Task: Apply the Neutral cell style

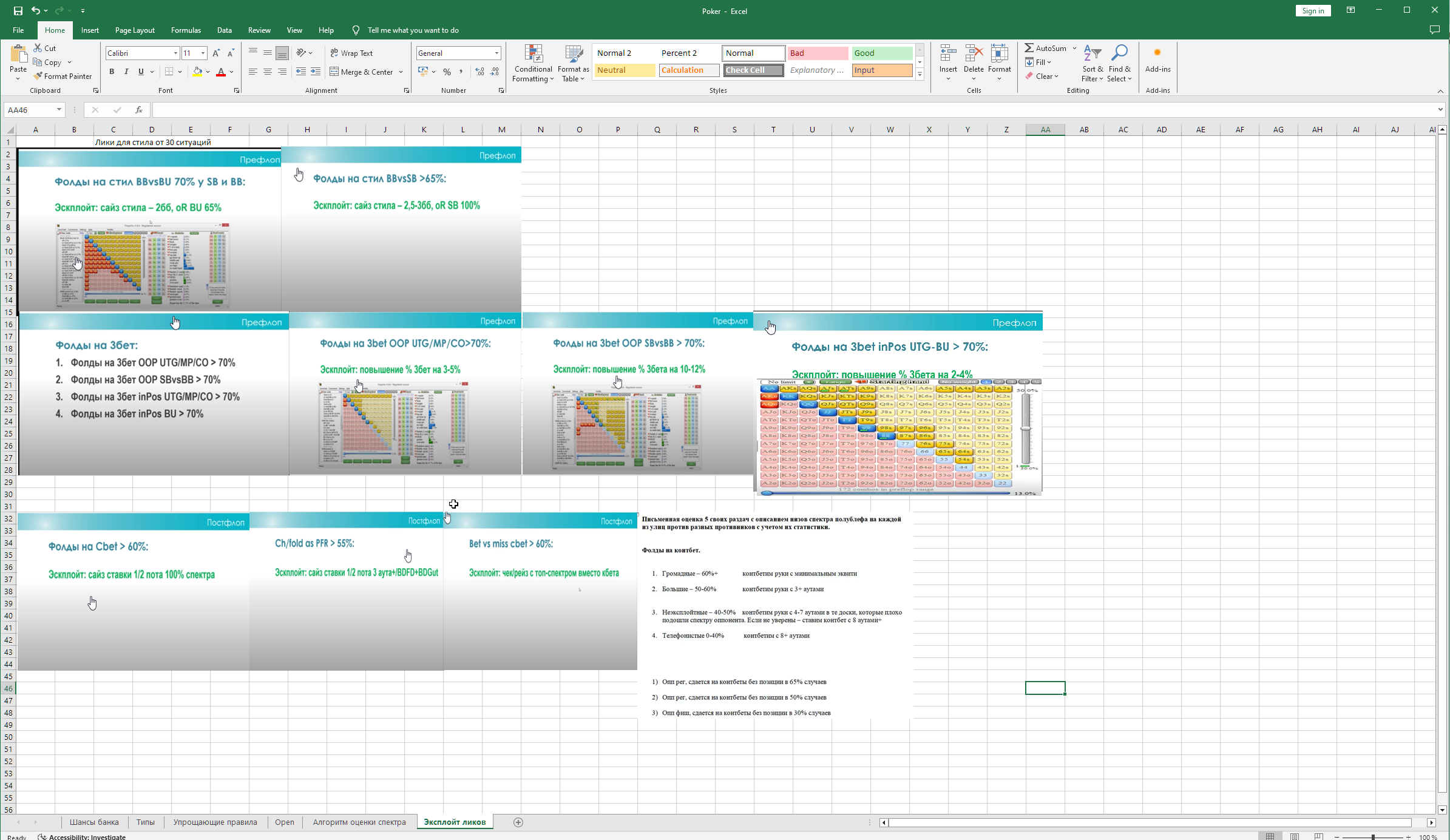Action: point(625,70)
